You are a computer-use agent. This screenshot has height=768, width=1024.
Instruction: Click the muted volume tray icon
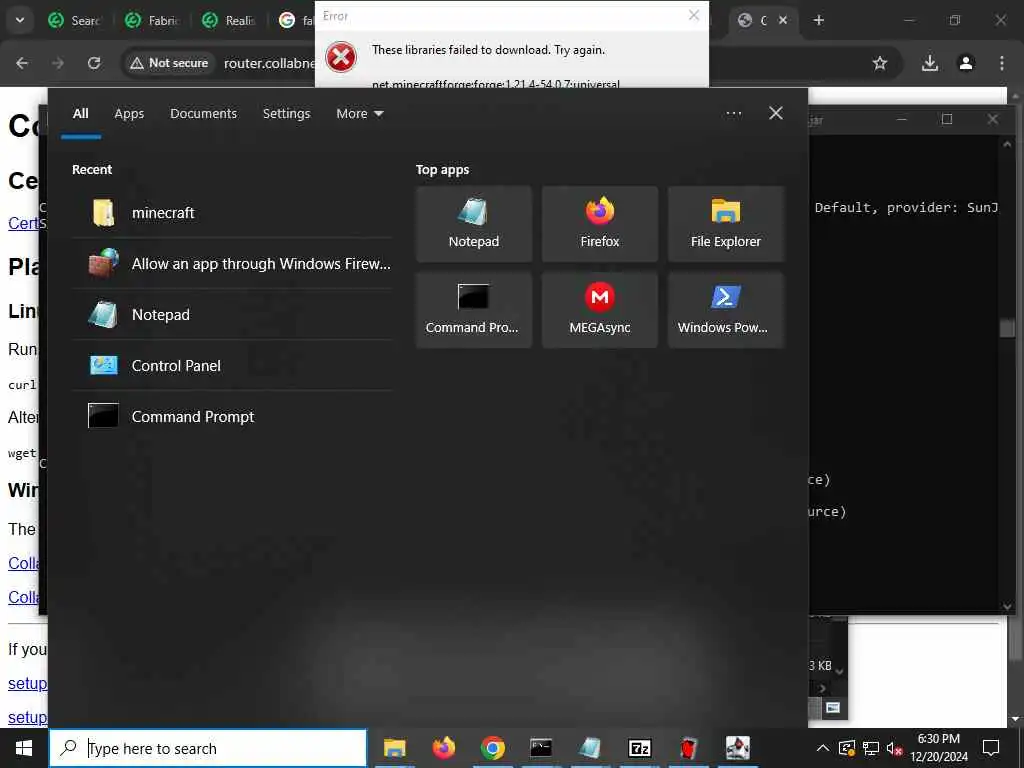(894, 748)
